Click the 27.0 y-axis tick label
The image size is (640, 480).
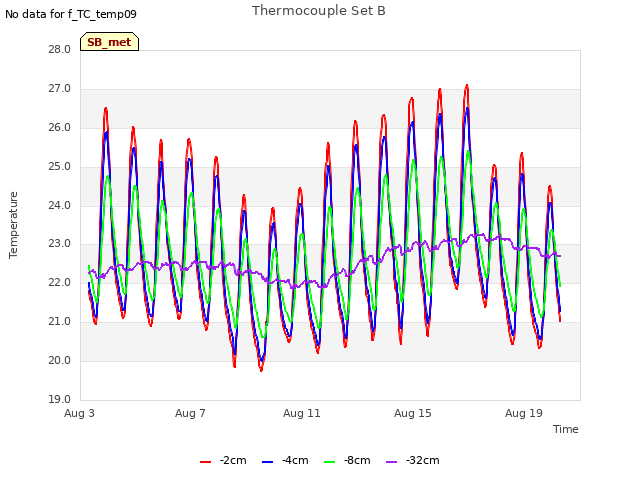click(60, 89)
